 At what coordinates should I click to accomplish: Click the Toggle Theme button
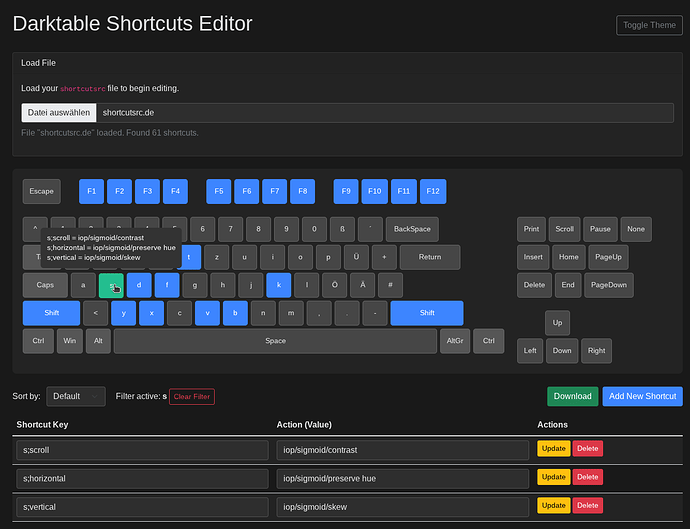point(649,25)
